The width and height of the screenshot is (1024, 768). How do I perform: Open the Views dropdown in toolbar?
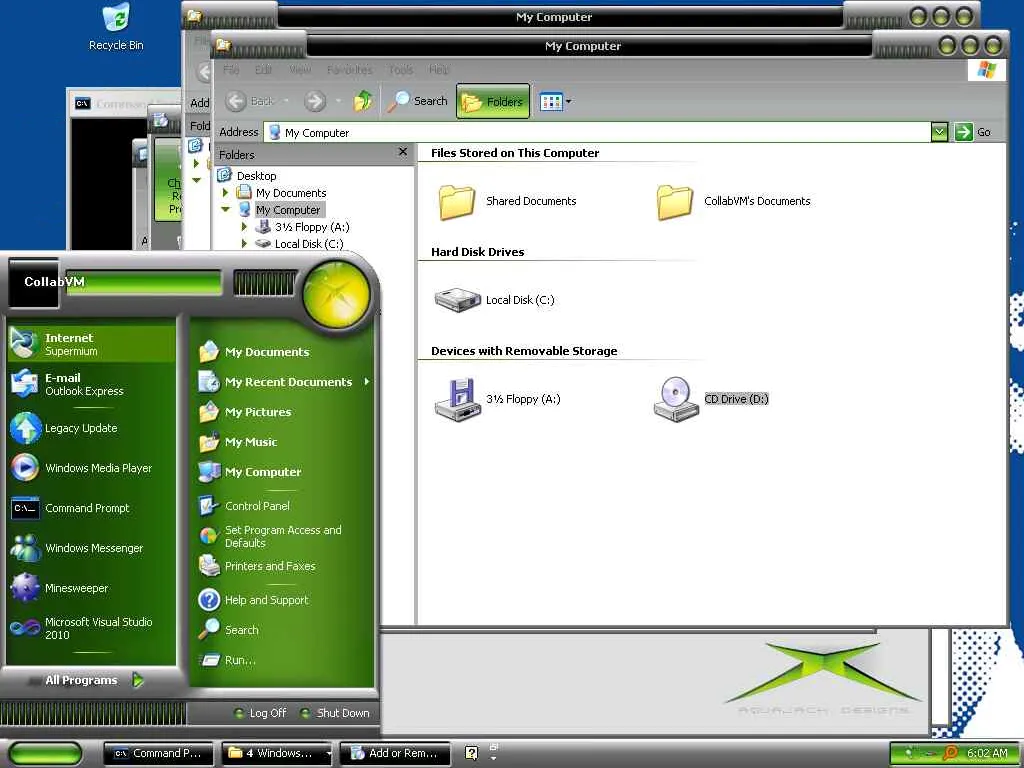555,101
